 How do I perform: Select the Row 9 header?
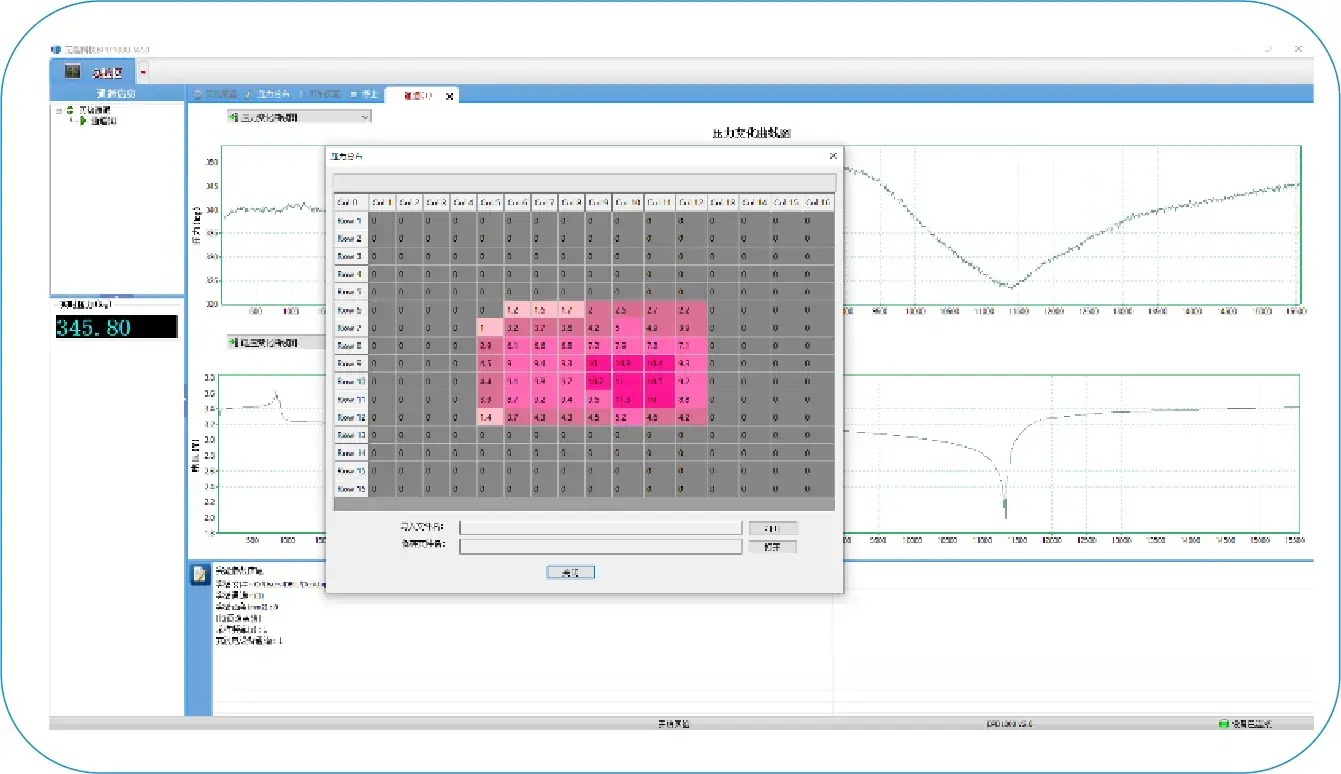pyautogui.click(x=350, y=364)
